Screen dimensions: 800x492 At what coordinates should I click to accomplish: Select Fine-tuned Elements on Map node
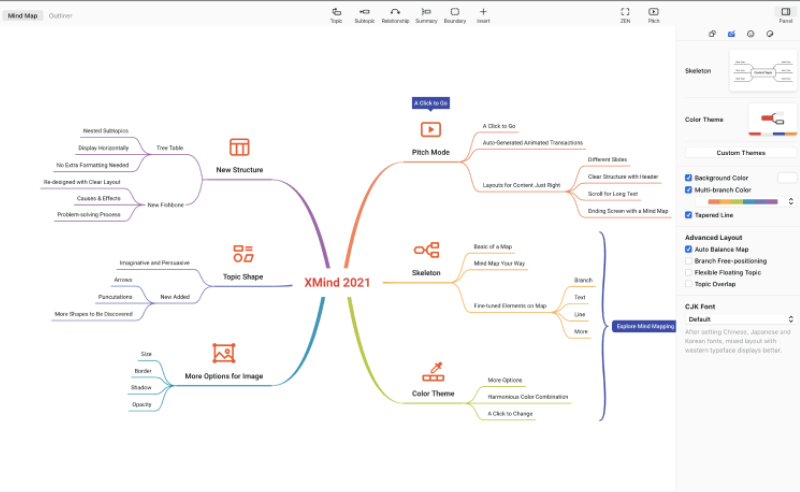point(510,306)
